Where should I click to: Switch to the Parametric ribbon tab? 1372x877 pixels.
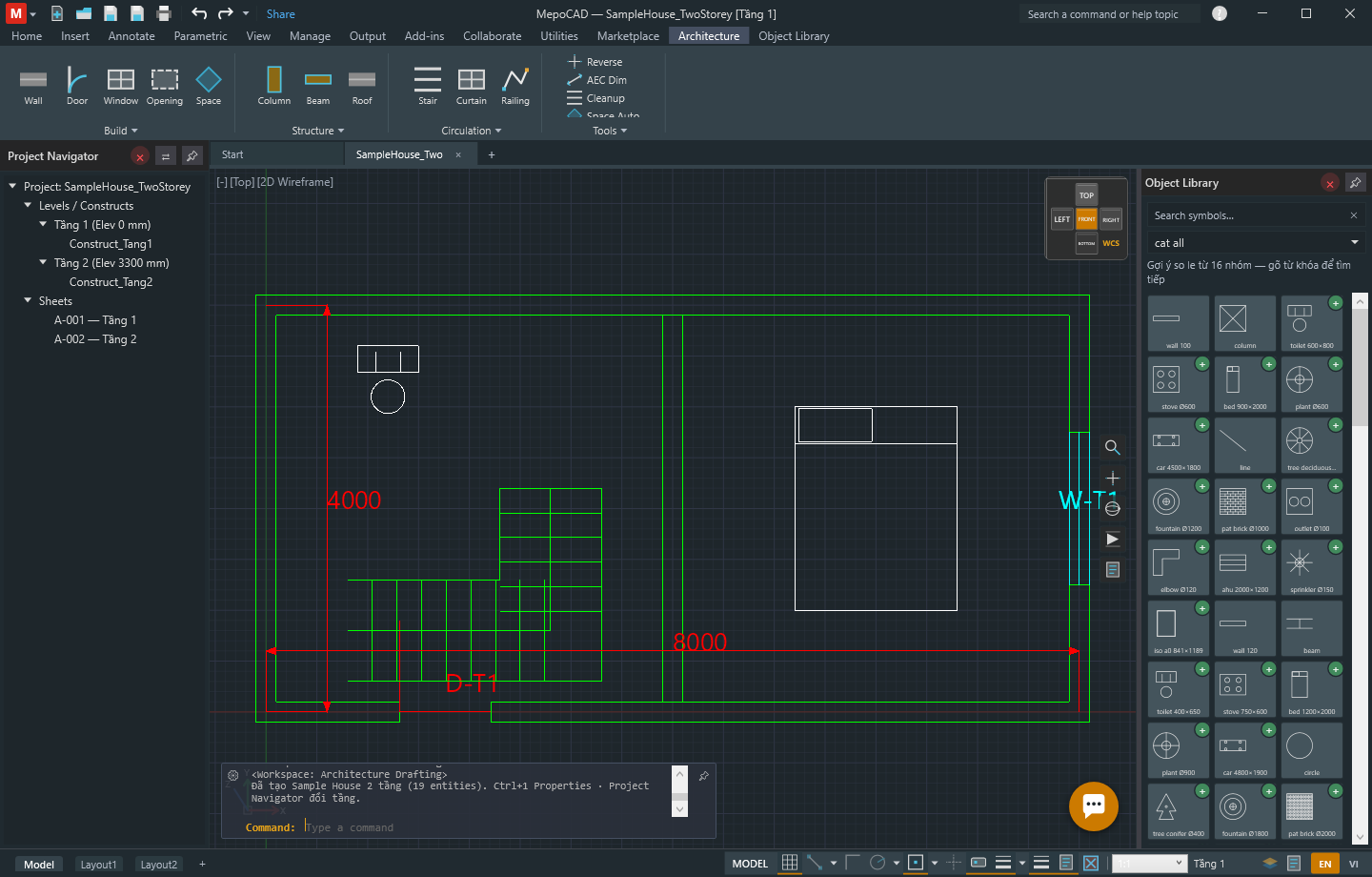click(201, 36)
